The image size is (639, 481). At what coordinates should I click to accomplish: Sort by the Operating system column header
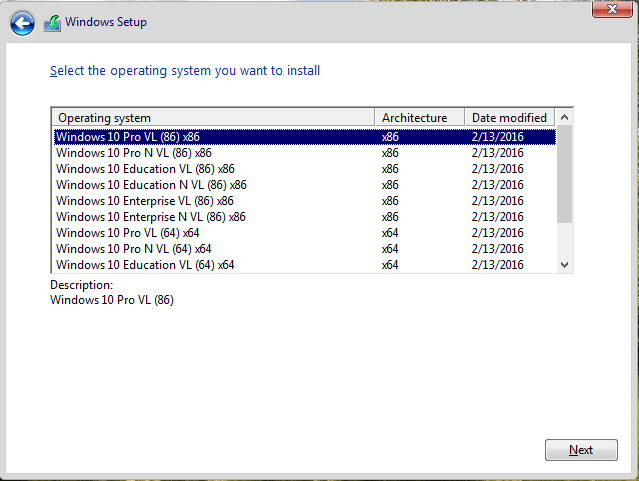click(x=213, y=118)
